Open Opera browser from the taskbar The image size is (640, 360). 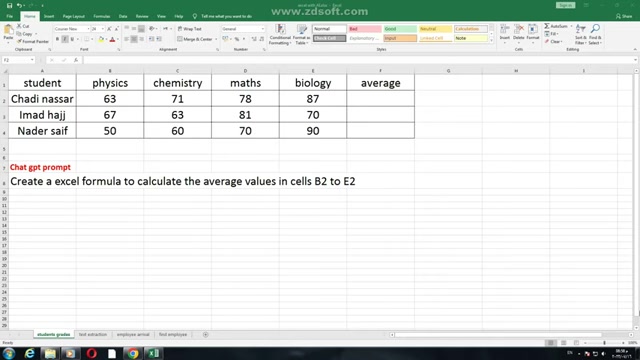[91, 353]
